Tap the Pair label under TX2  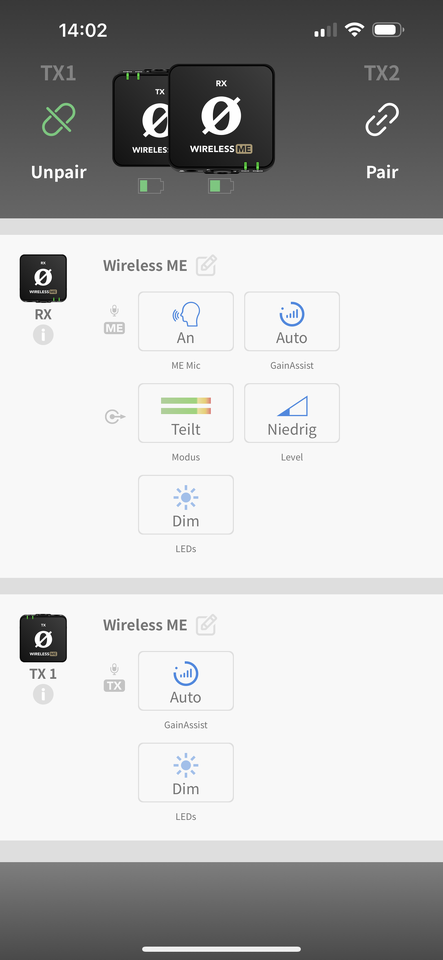382,172
